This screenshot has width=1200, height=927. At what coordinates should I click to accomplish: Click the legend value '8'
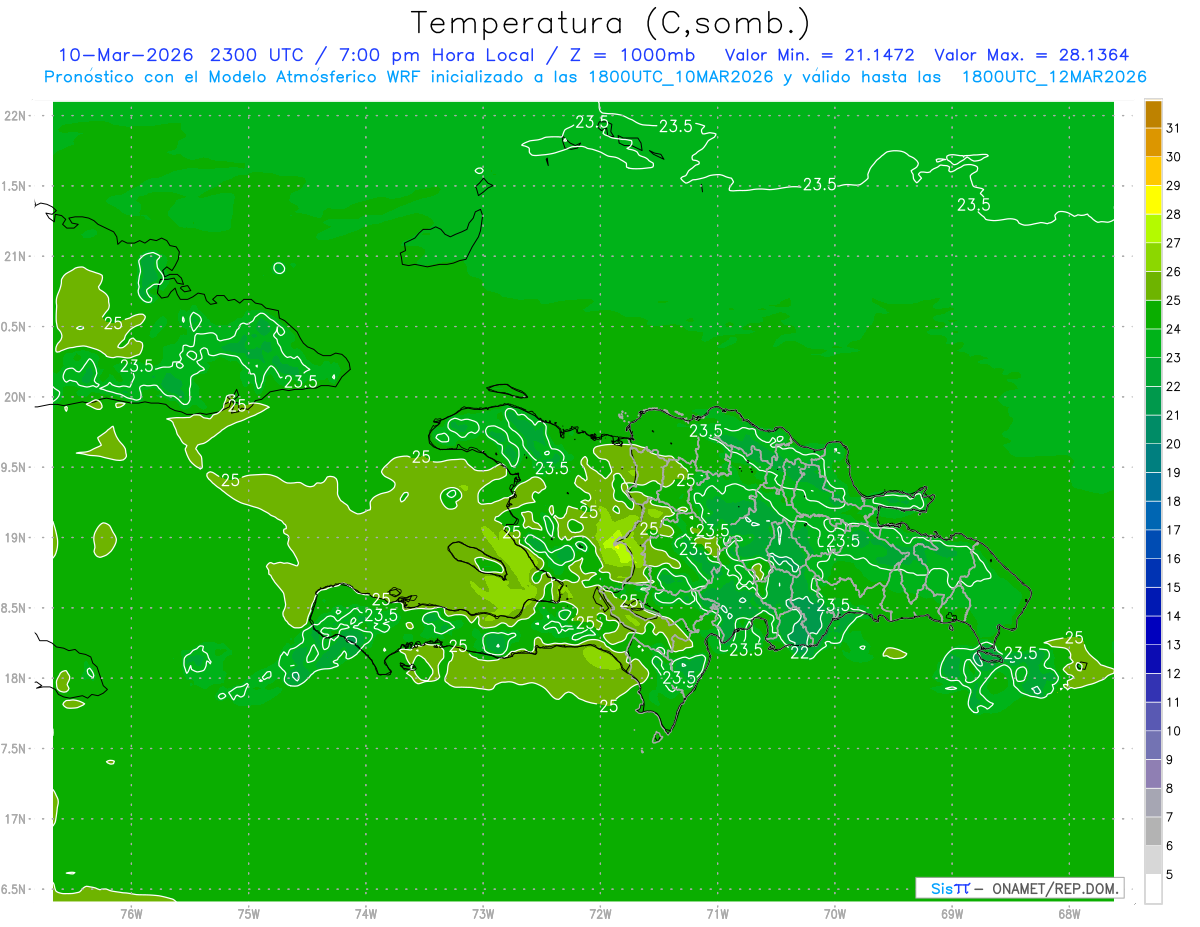pyautogui.click(x=1171, y=789)
